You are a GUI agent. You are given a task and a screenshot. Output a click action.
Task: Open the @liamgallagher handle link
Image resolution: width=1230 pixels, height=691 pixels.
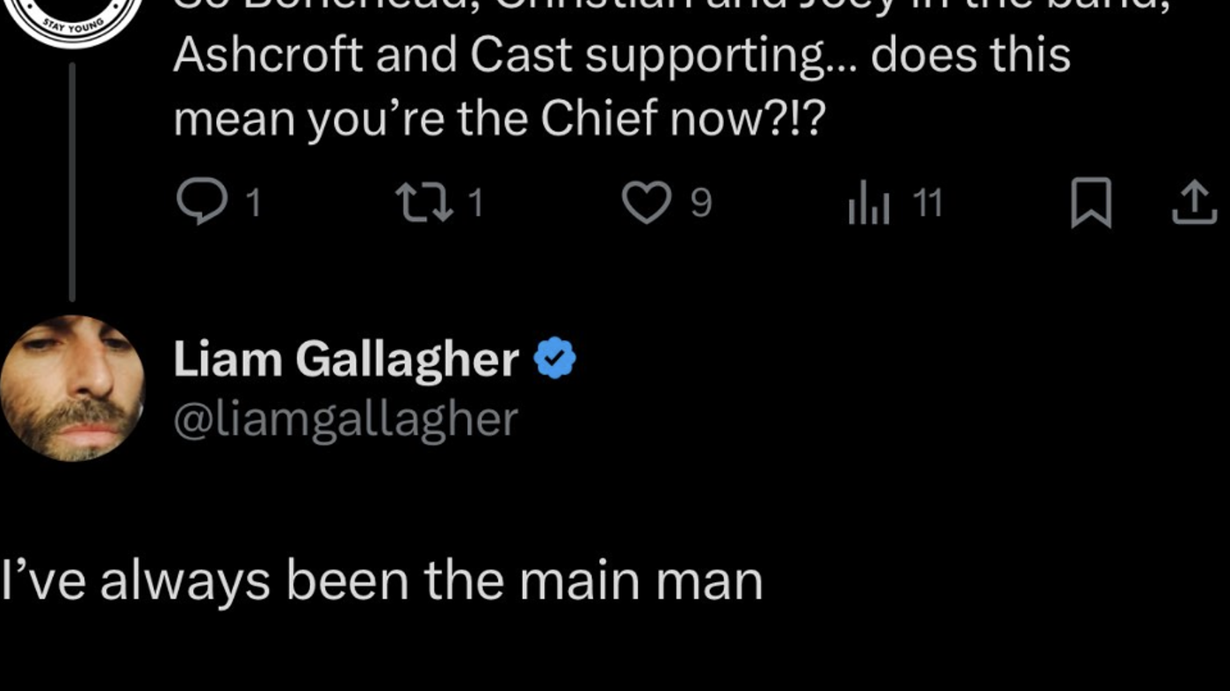point(346,419)
